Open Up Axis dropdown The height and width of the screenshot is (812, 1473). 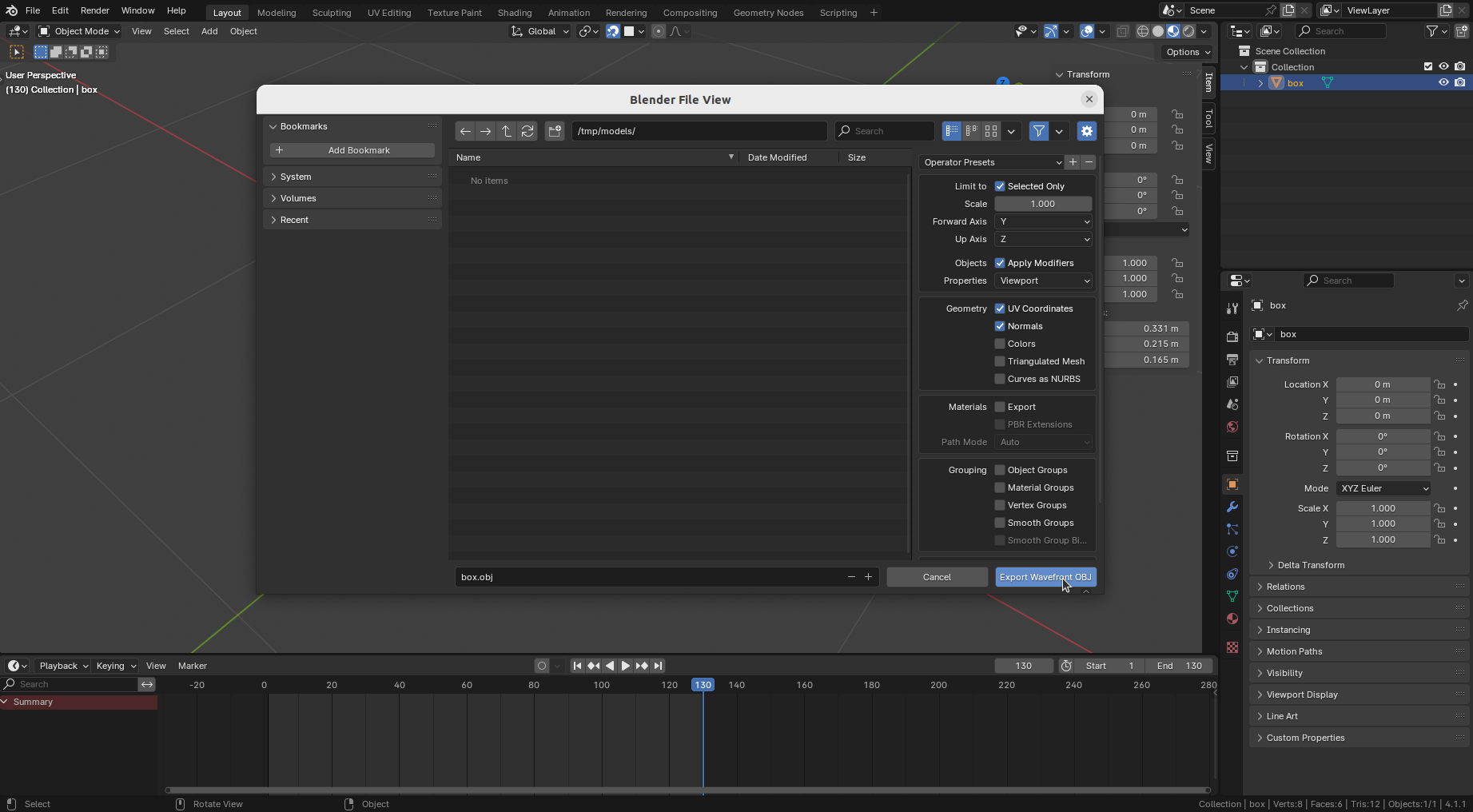(x=1044, y=239)
